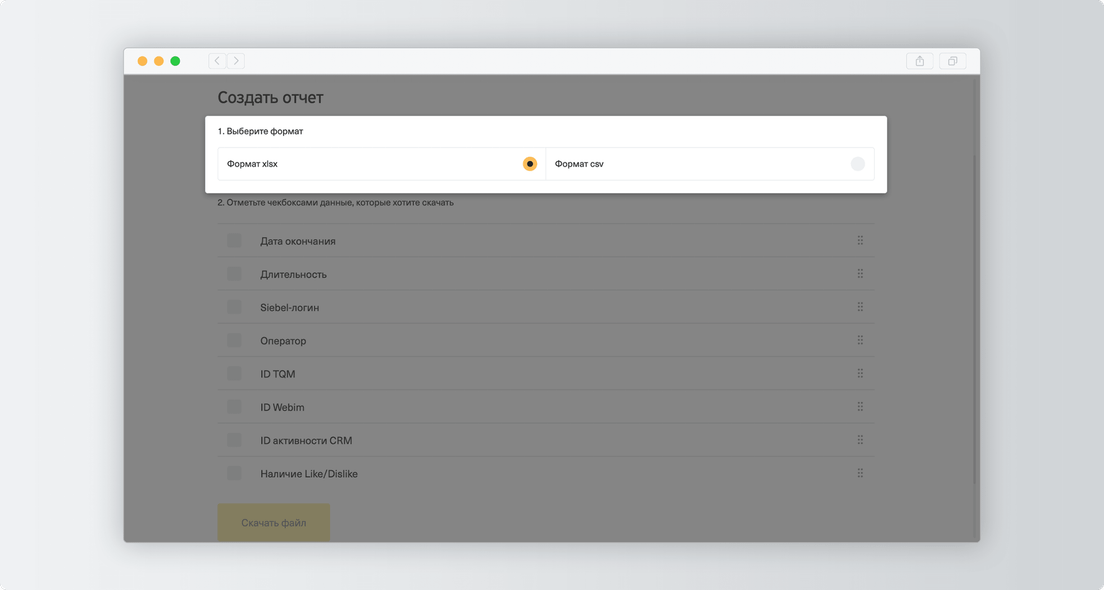
Task: Tick the Siebel-логин checkbox
Action: [x=234, y=307]
